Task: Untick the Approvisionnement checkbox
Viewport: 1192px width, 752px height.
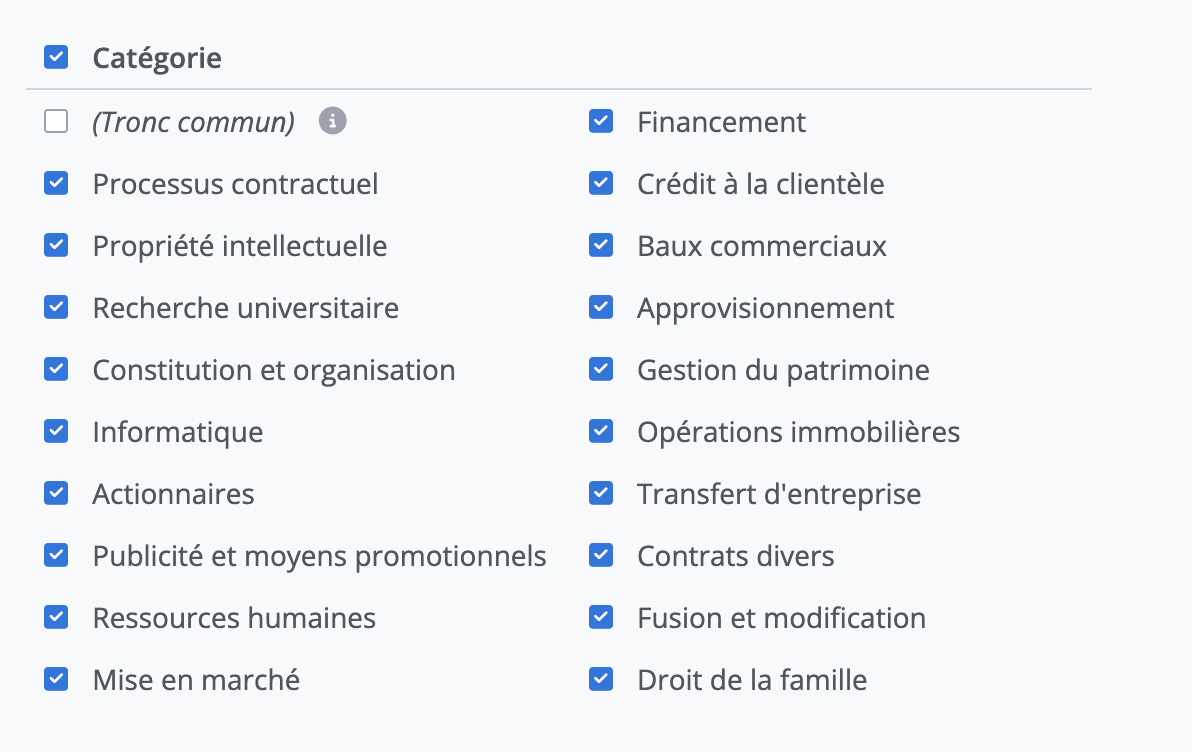Action: 601,308
